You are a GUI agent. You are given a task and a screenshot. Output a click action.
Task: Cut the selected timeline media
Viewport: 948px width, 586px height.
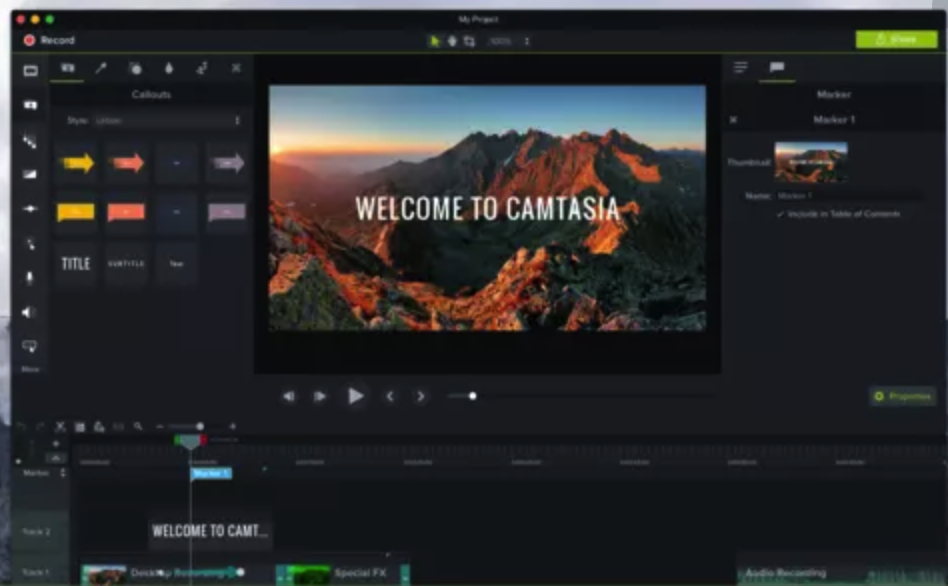[60, 427]
